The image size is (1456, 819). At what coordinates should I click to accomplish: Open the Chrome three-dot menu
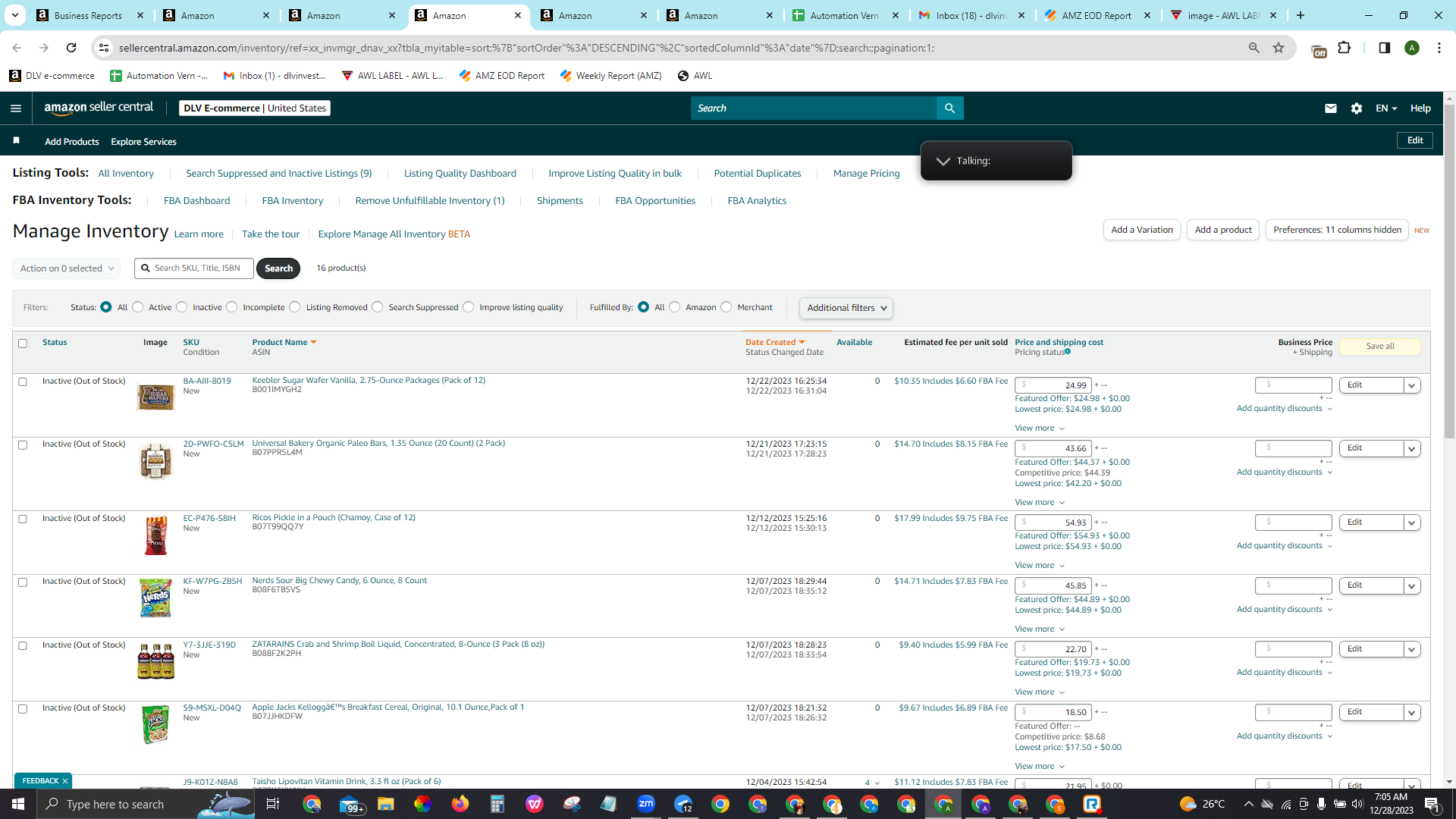point(1439,48)
